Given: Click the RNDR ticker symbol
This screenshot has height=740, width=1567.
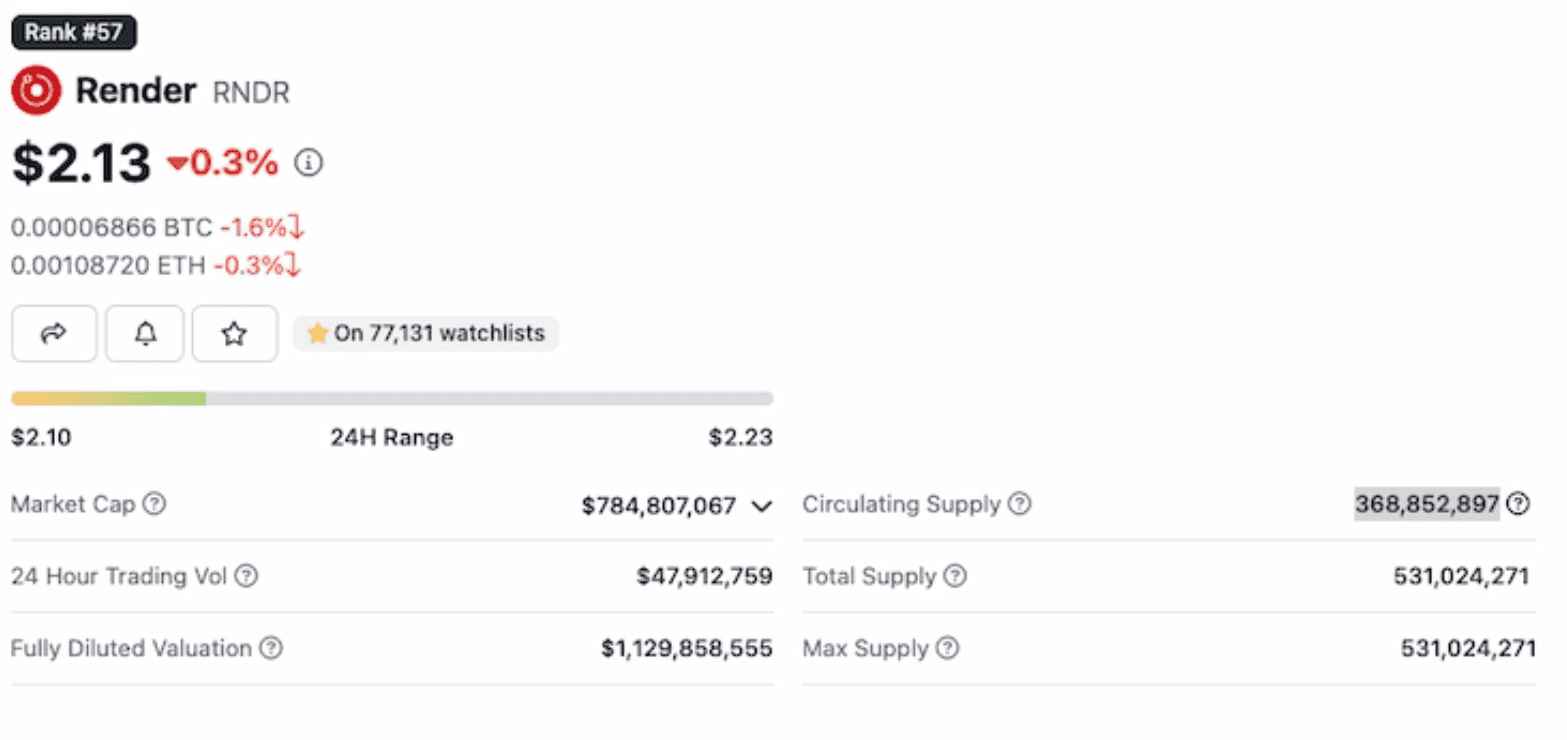Looking at the screenshot, I should pos(251,93).
